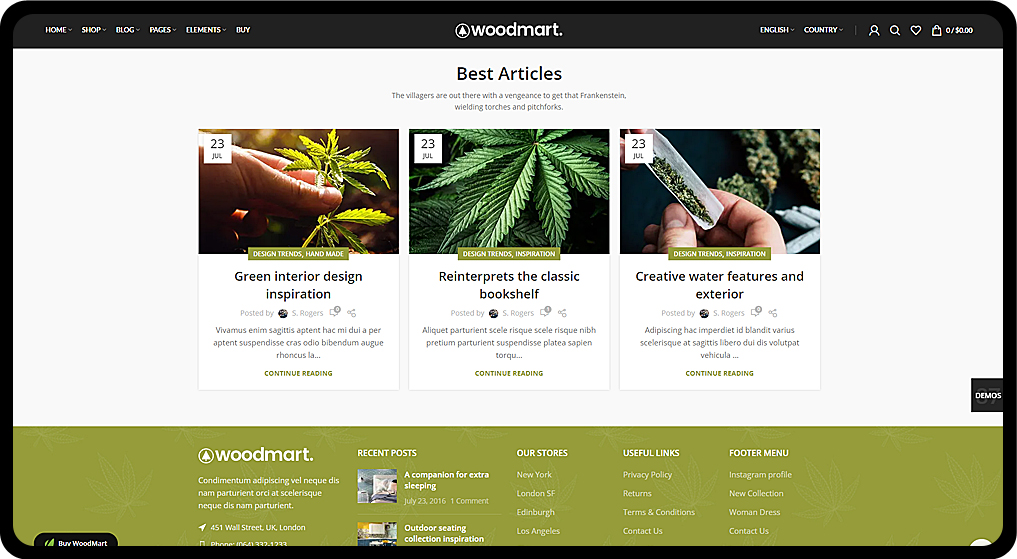1017x559 pixels.
Task: Click share icon on Reinterprets the classic bookshelf
Action: click(x=562, y=313)
